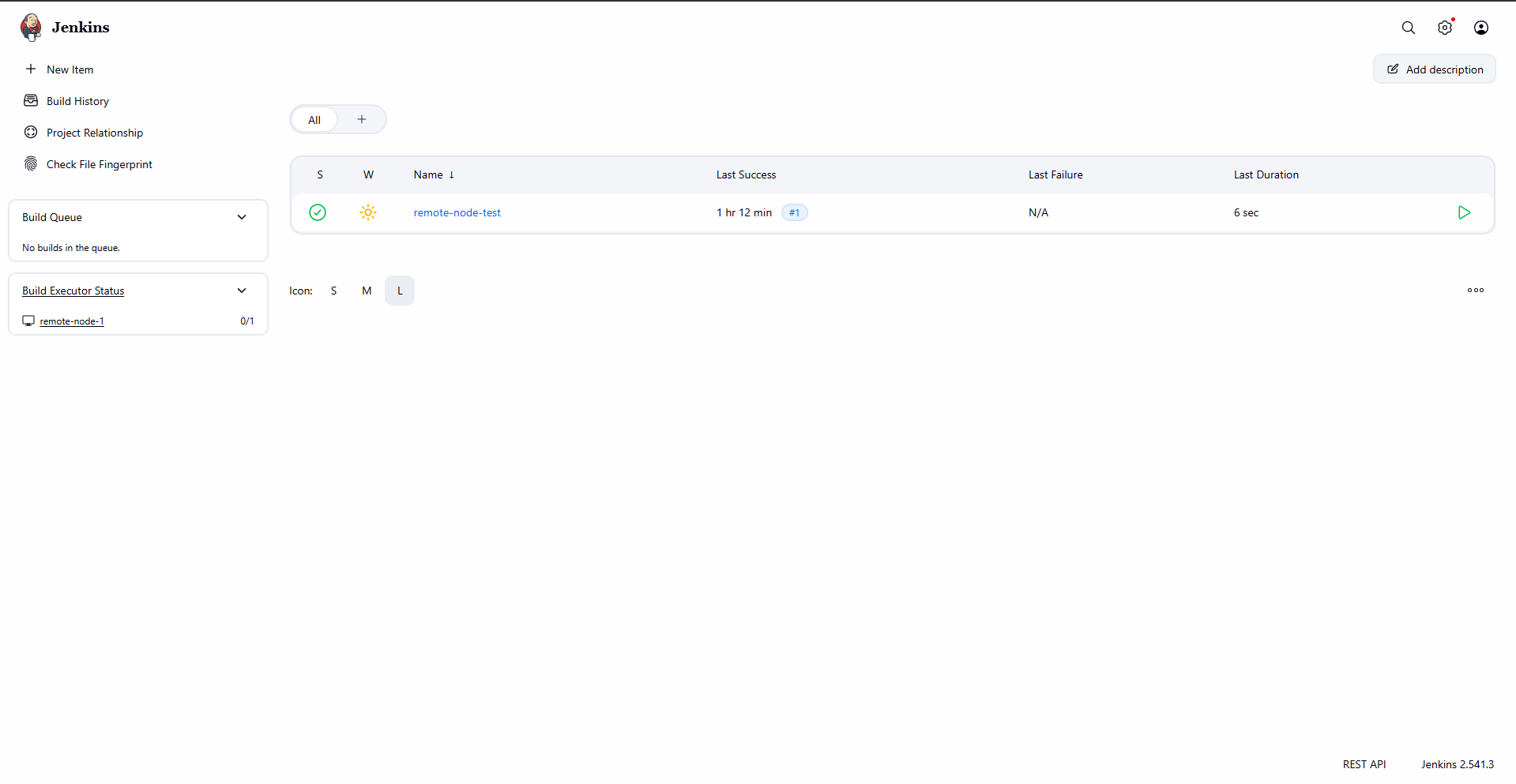Open the user account icon
Viewport: 1516px width, 784px height.
coord(1481,28)
